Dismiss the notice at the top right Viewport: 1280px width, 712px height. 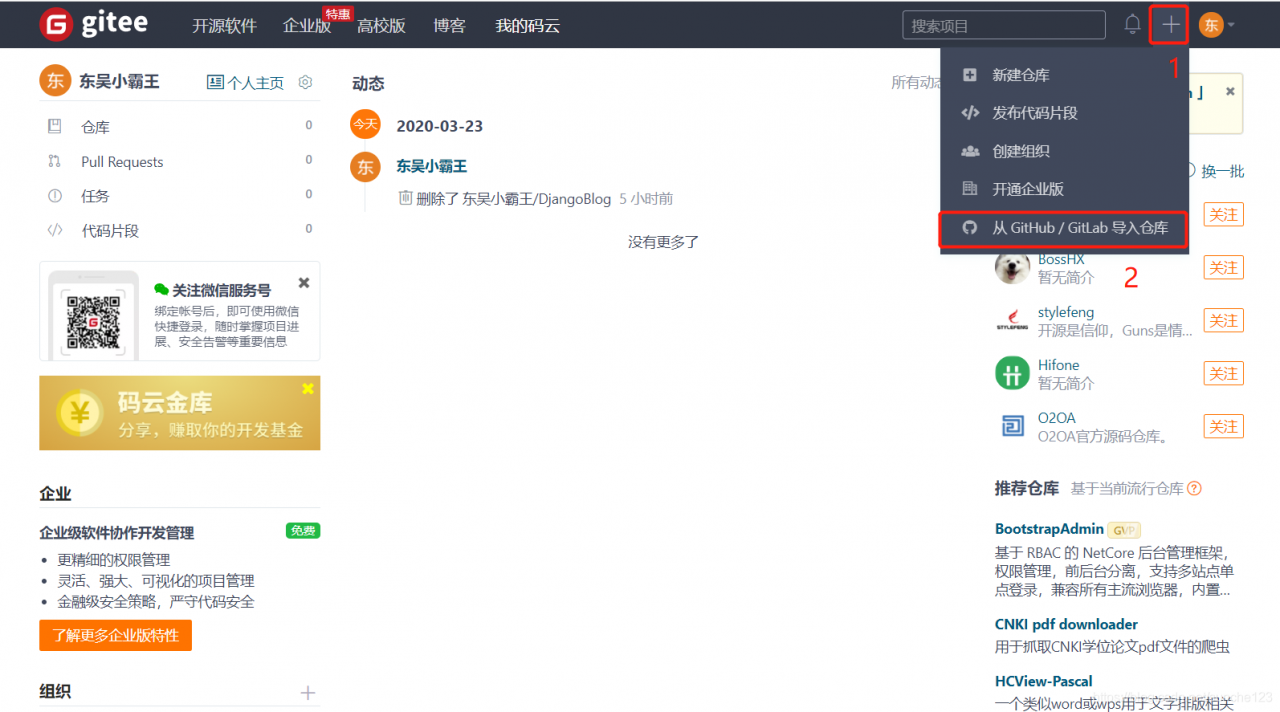[1230, 91]
